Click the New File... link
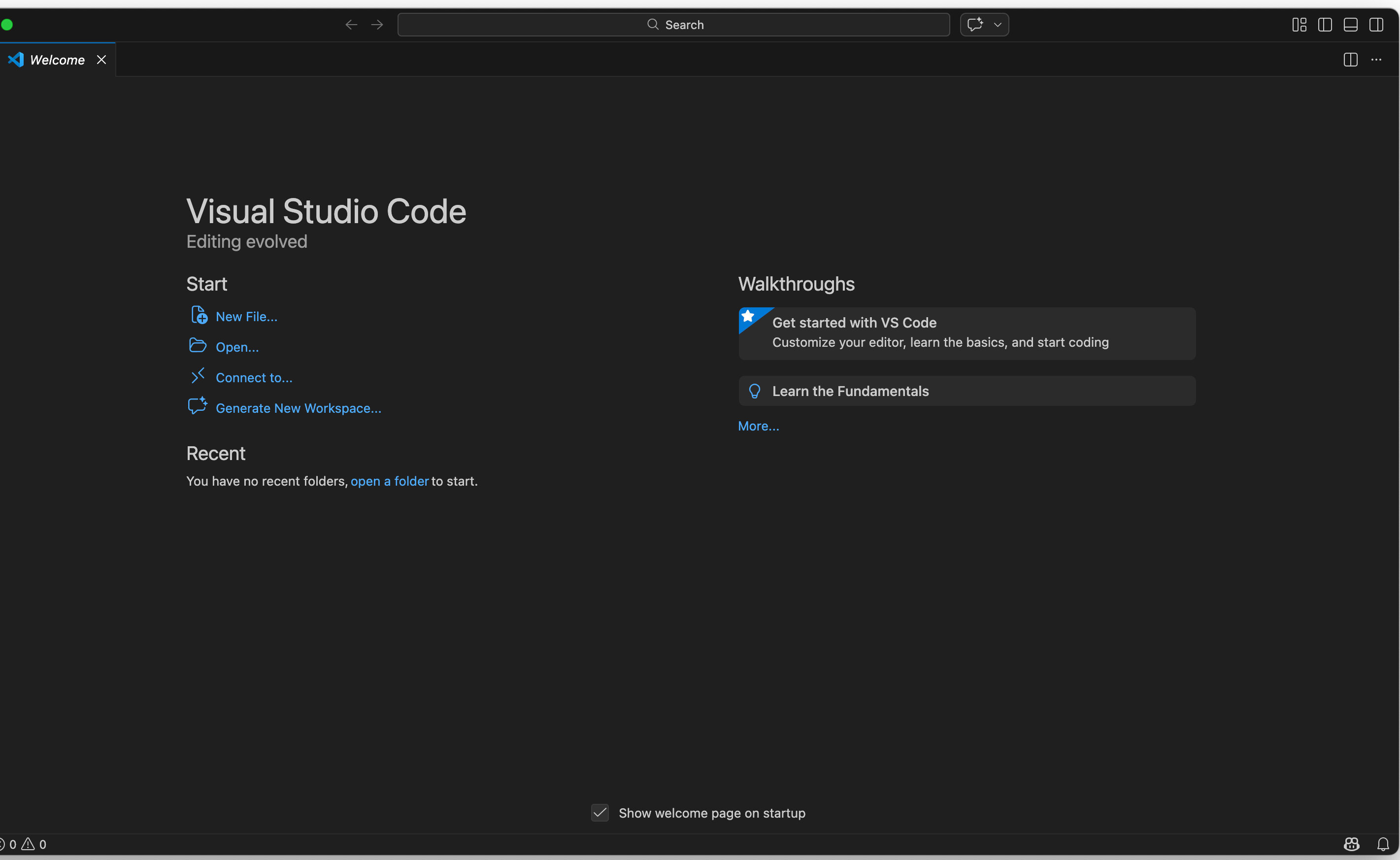The image size is (1400, 860). (x=246, y=316)
